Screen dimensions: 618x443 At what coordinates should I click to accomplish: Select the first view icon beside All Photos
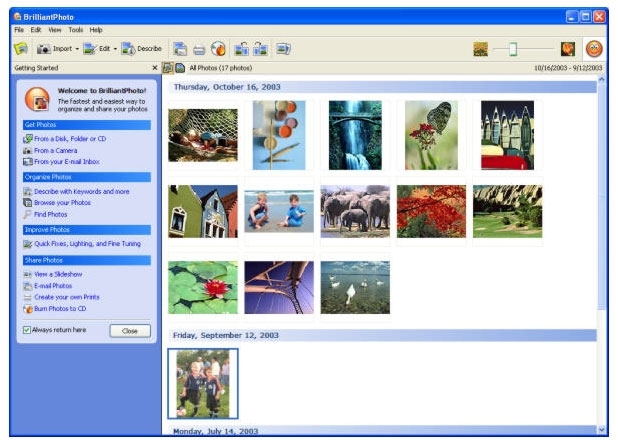tap(168, 68)
